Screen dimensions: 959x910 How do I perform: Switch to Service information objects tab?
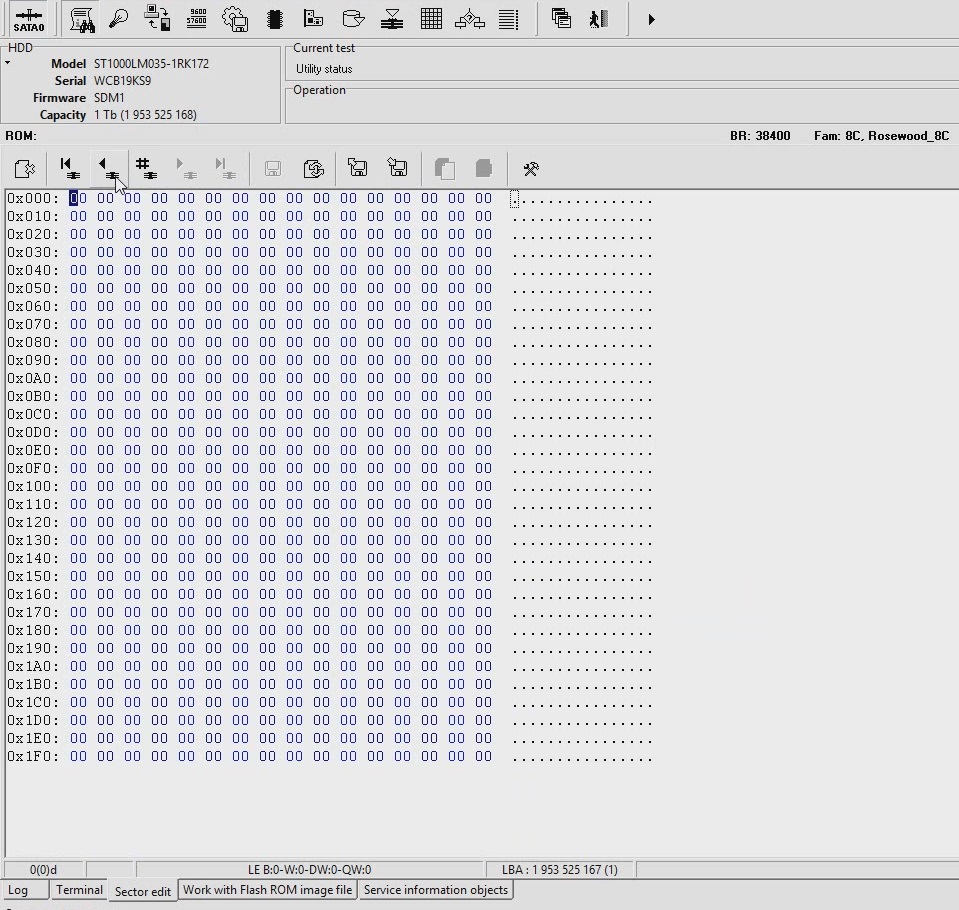click(x=435, y=890)
